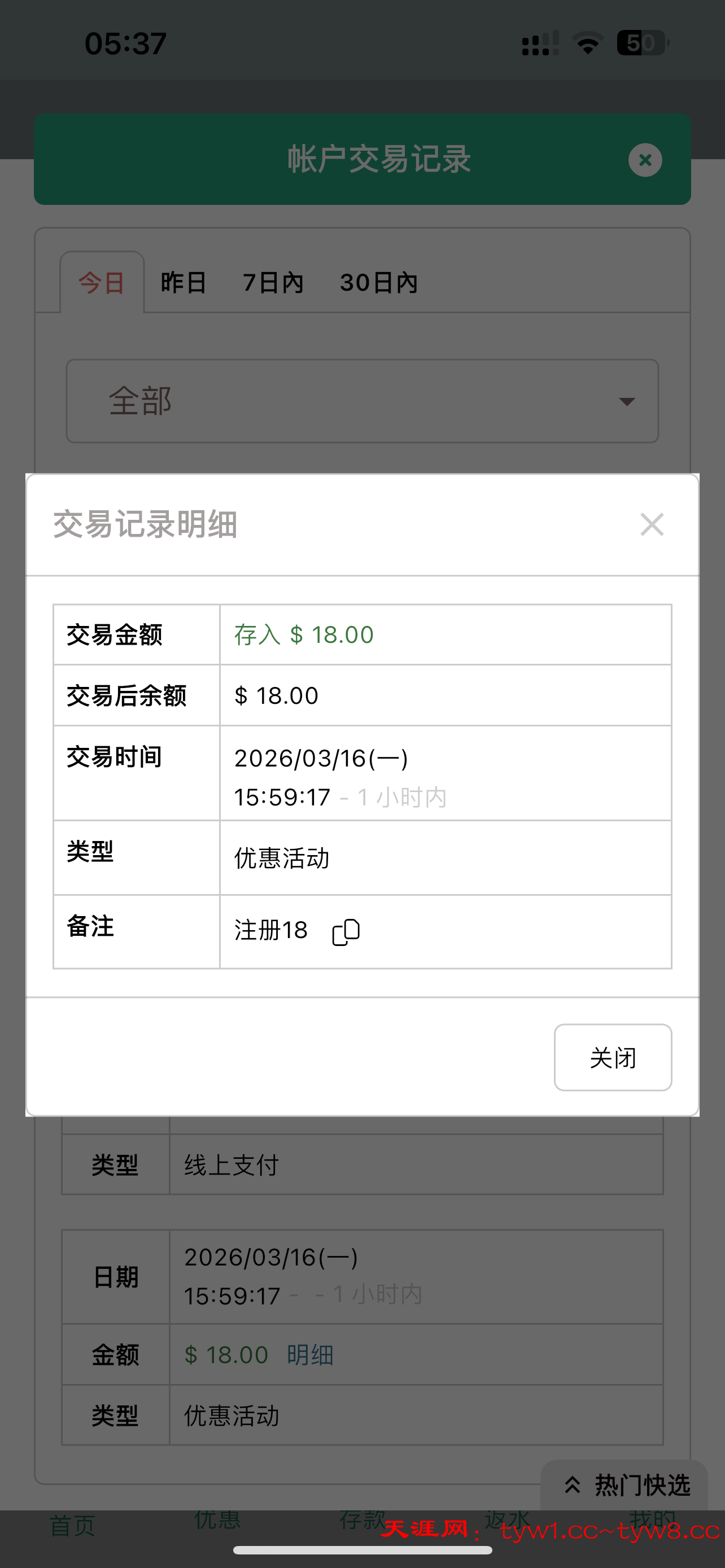The image size is (725, 1568).
Task: Tap the status bar clock 05:37
Action: point(125,44)
